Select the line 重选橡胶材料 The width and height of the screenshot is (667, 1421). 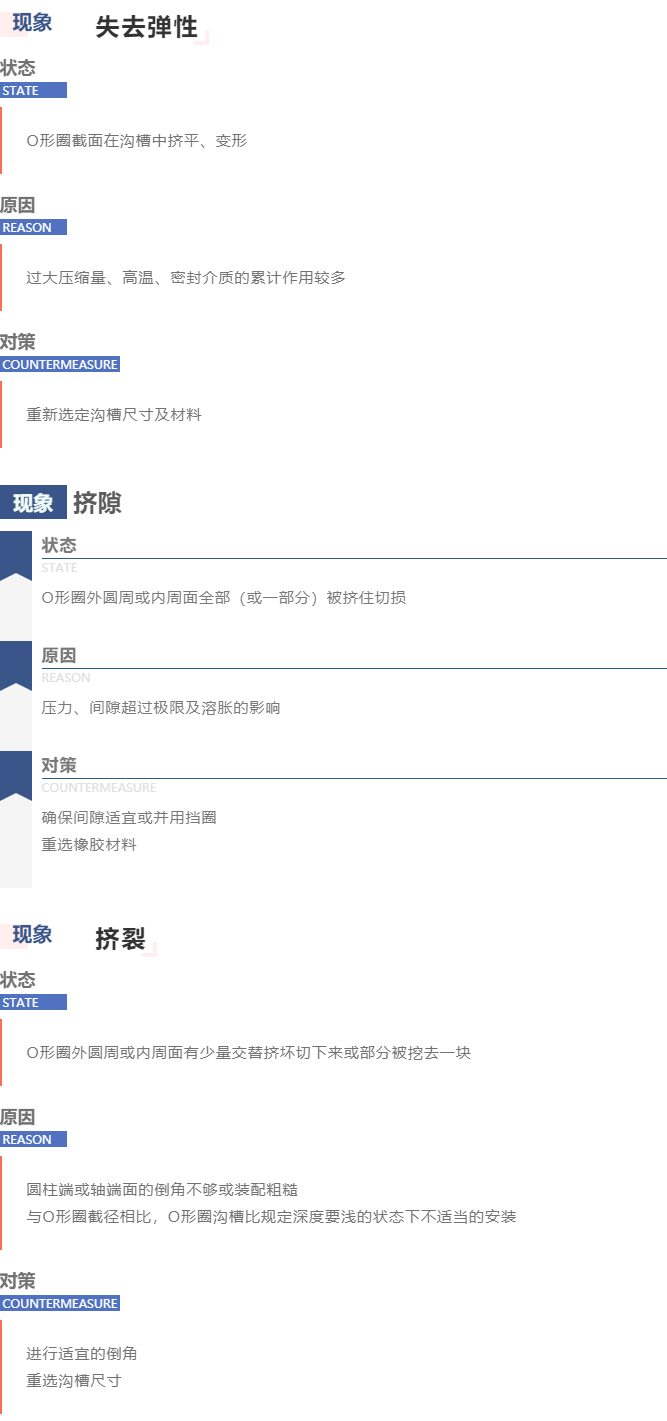(x=89, y=845)
